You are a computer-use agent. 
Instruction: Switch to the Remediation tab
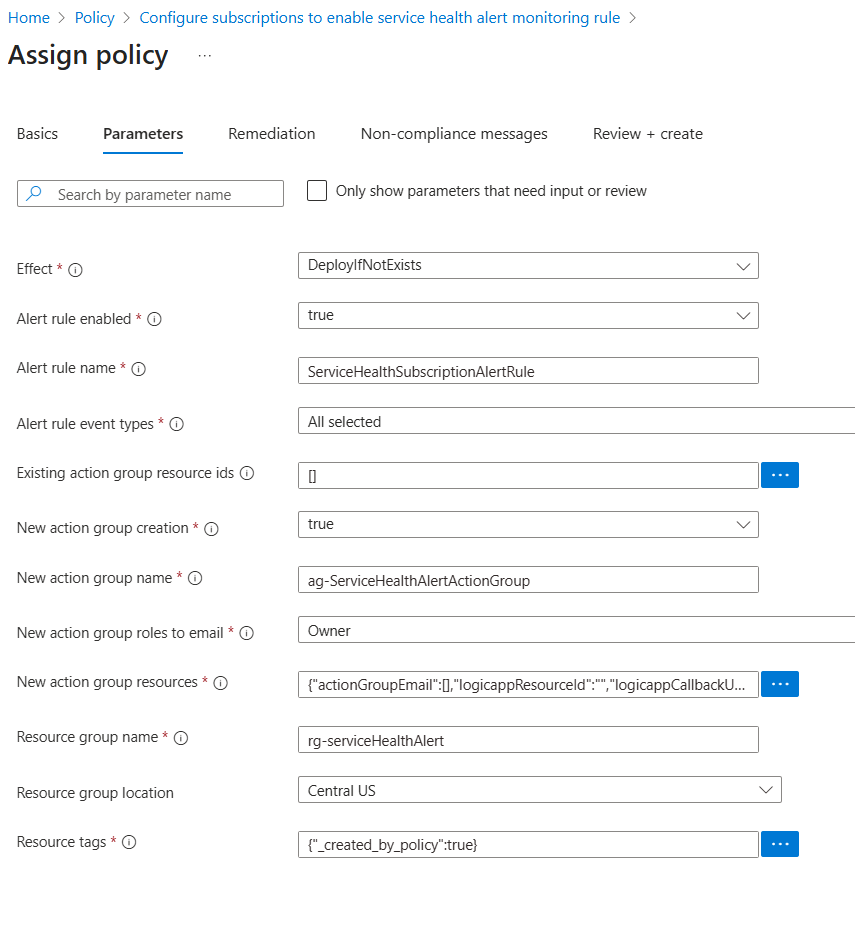click(271, 134)
